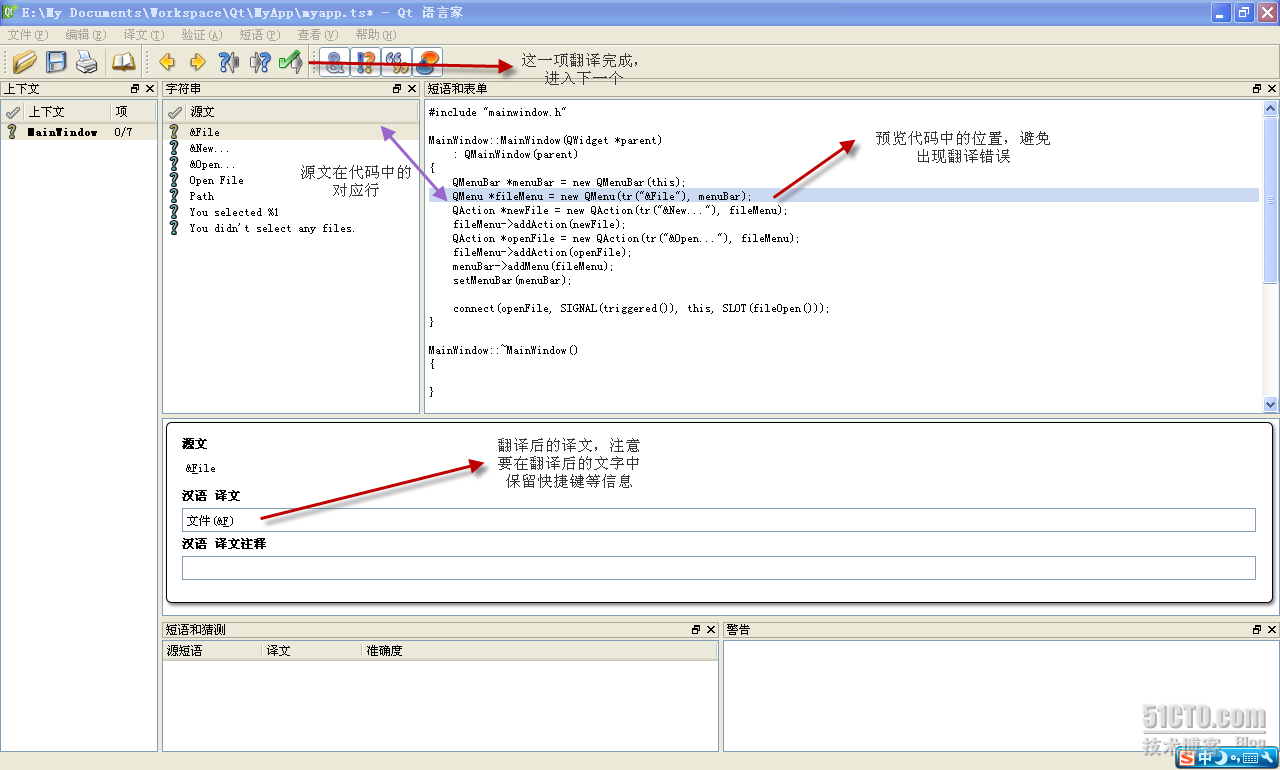Image resolution: width=1280 pixels, height=770 pixels.
Task: Click scroll-down arrow in source code pane
Action: [x=1271, y=405]
